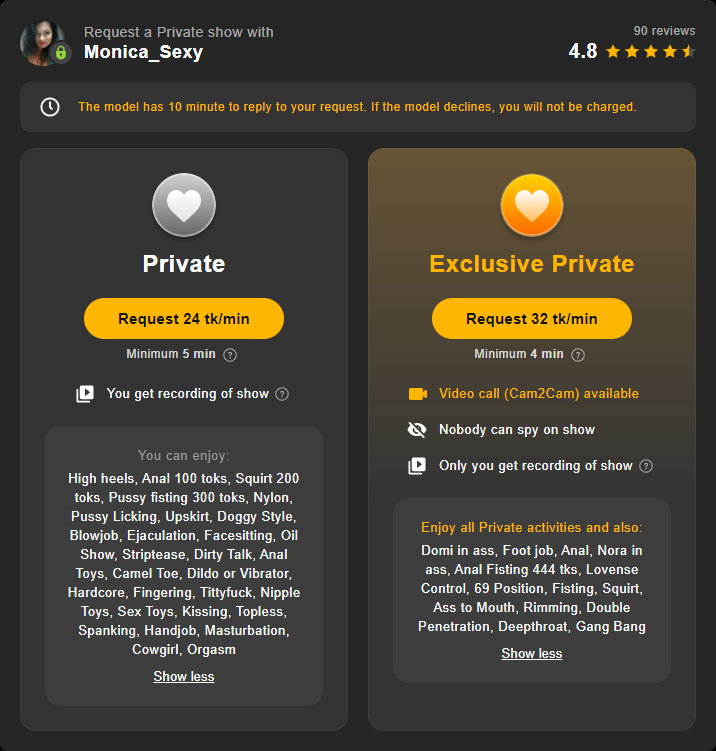
Task: Click help icon next to 'You get recording of show'
Action: click(282, 394)
